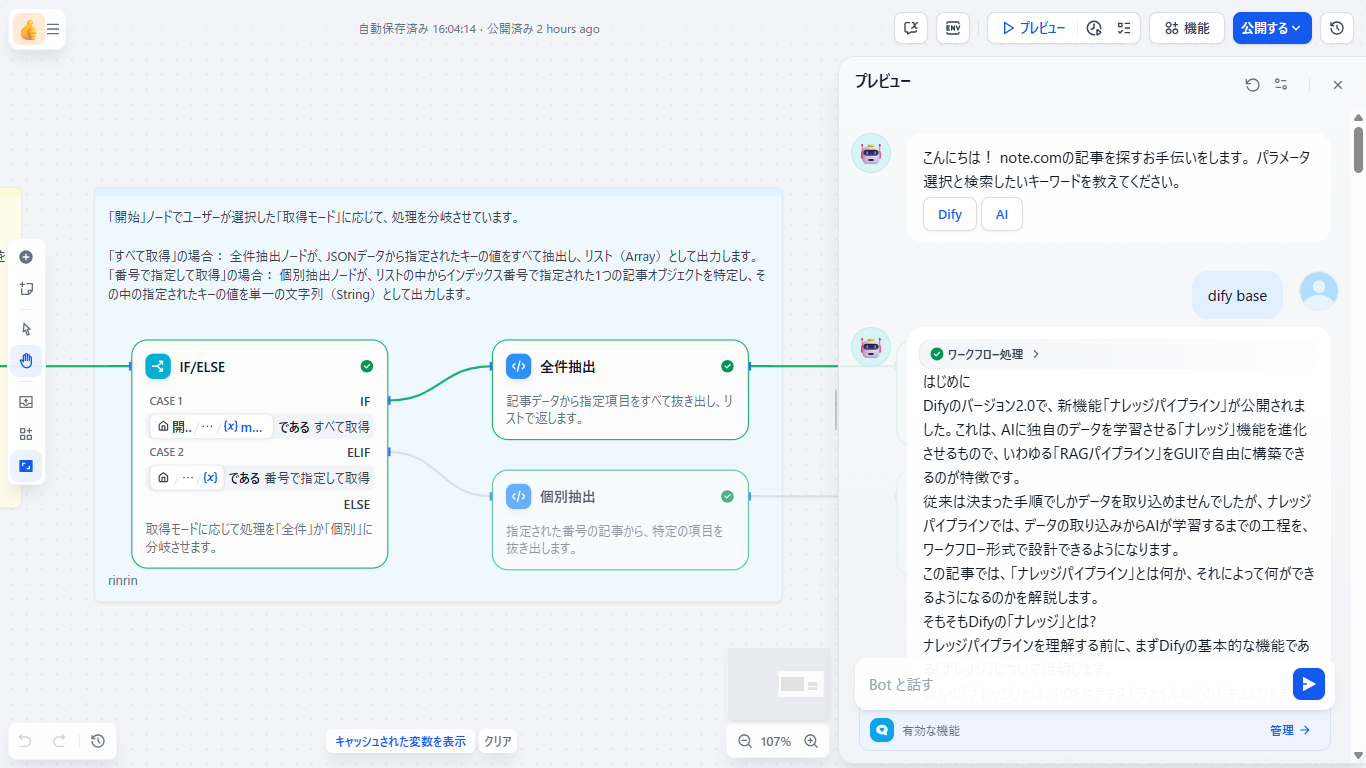Click the organize nodes icon
Image resolution: width=1366 pixels, height=768 pixels.
tap(26, 434)
